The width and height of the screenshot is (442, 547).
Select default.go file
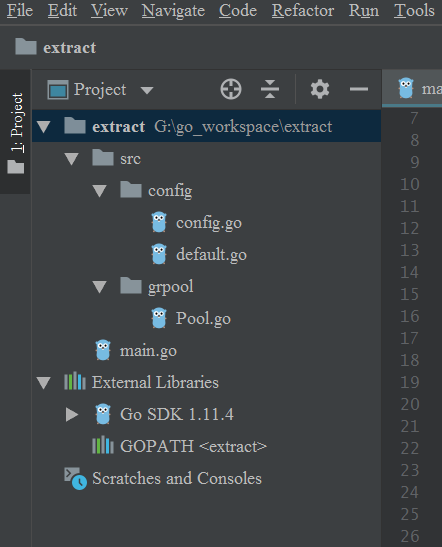[x=211, y=254]
